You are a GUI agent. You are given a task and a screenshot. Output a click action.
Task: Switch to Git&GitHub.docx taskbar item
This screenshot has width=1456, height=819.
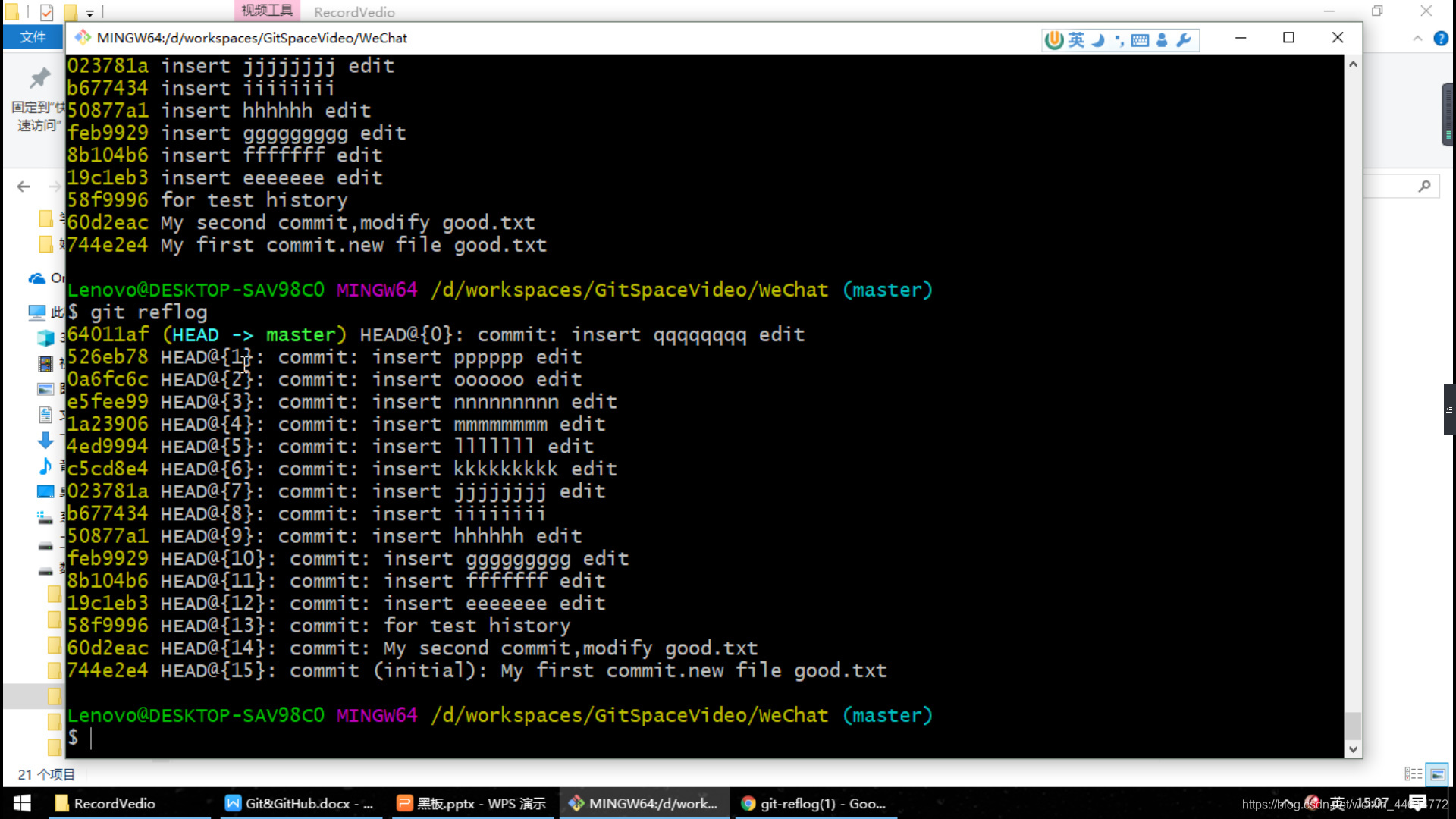tap(301, 803)
